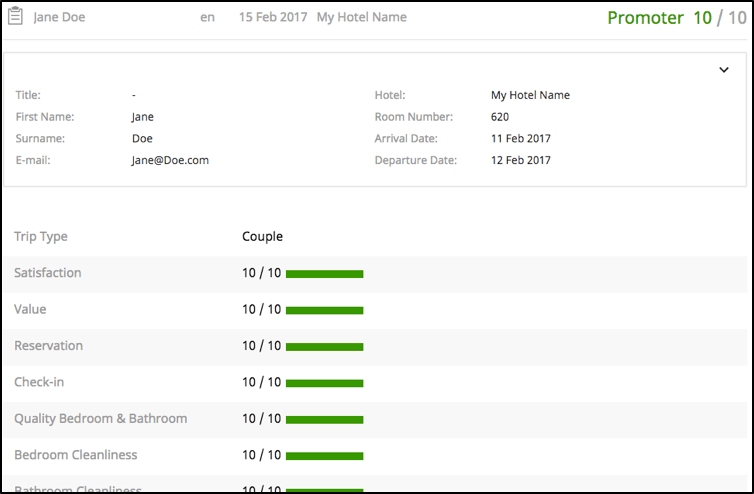The width and height of the screenshot is (754, 494).
Task: Click the My Hotel Name header text
Action: point(361,18)
